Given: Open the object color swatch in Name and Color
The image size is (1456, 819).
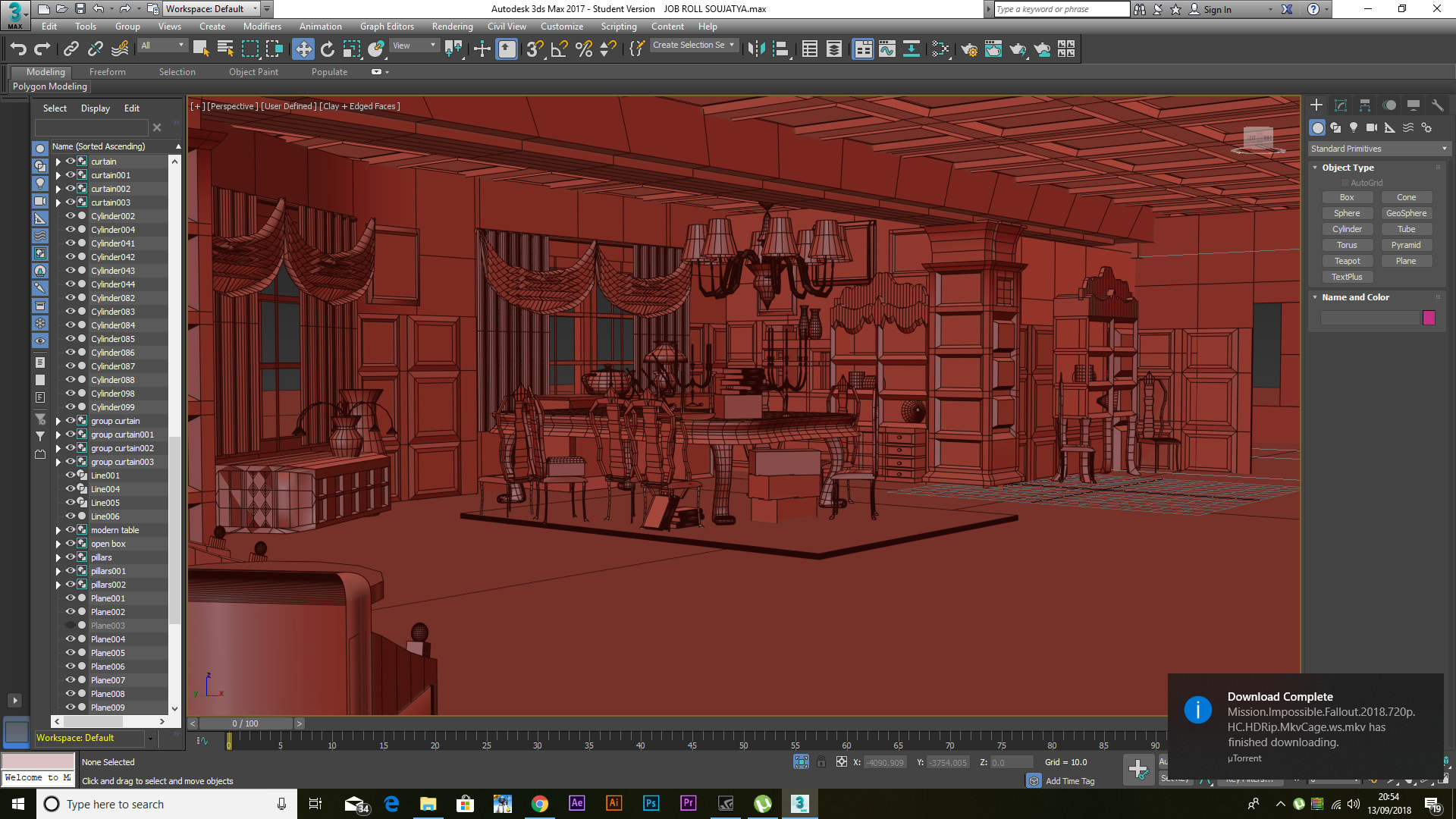Looking at the screenshot, I should [x=1429, y=318].
